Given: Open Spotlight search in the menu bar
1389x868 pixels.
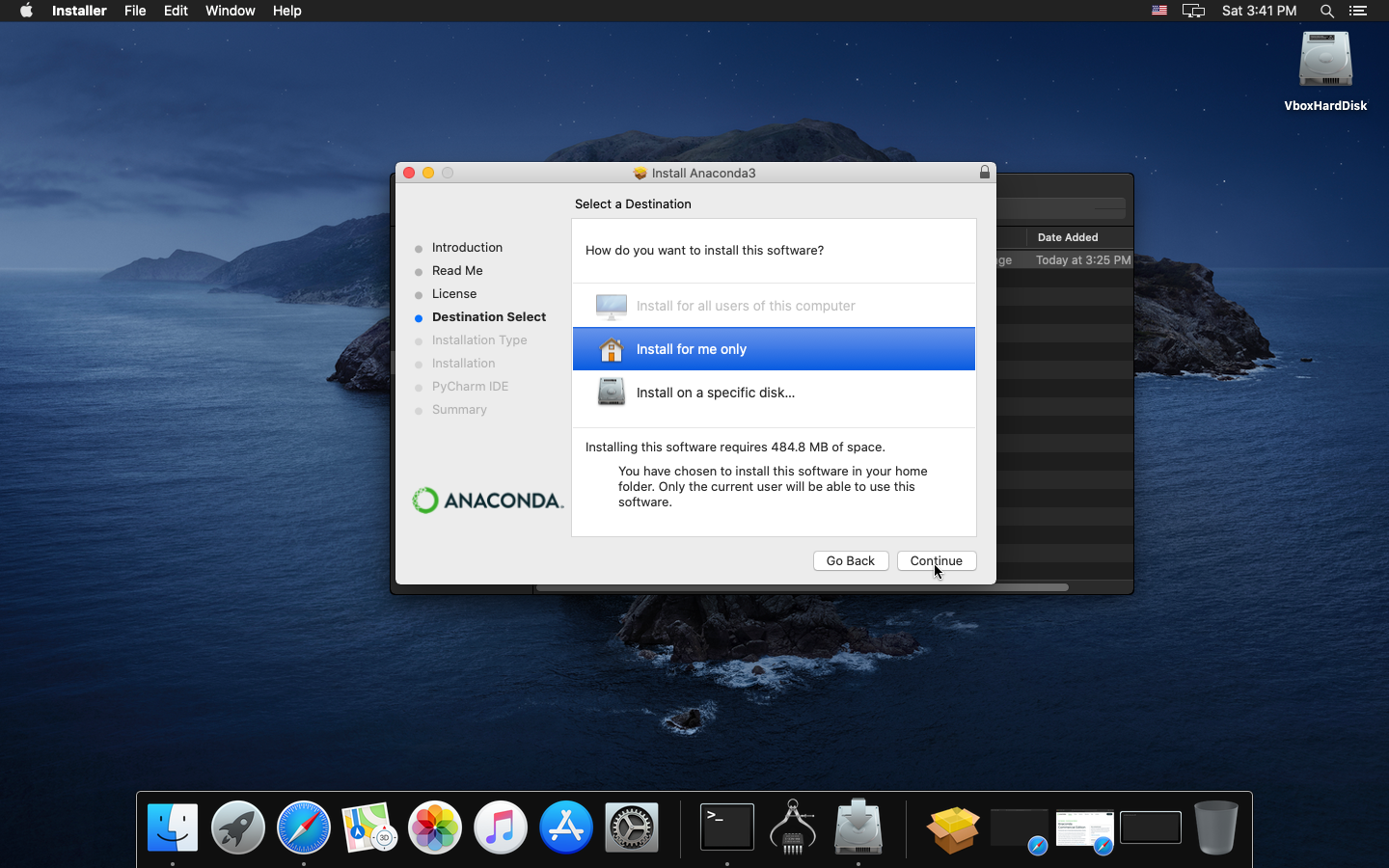Looking at the screenshot, I should 1327,11.
